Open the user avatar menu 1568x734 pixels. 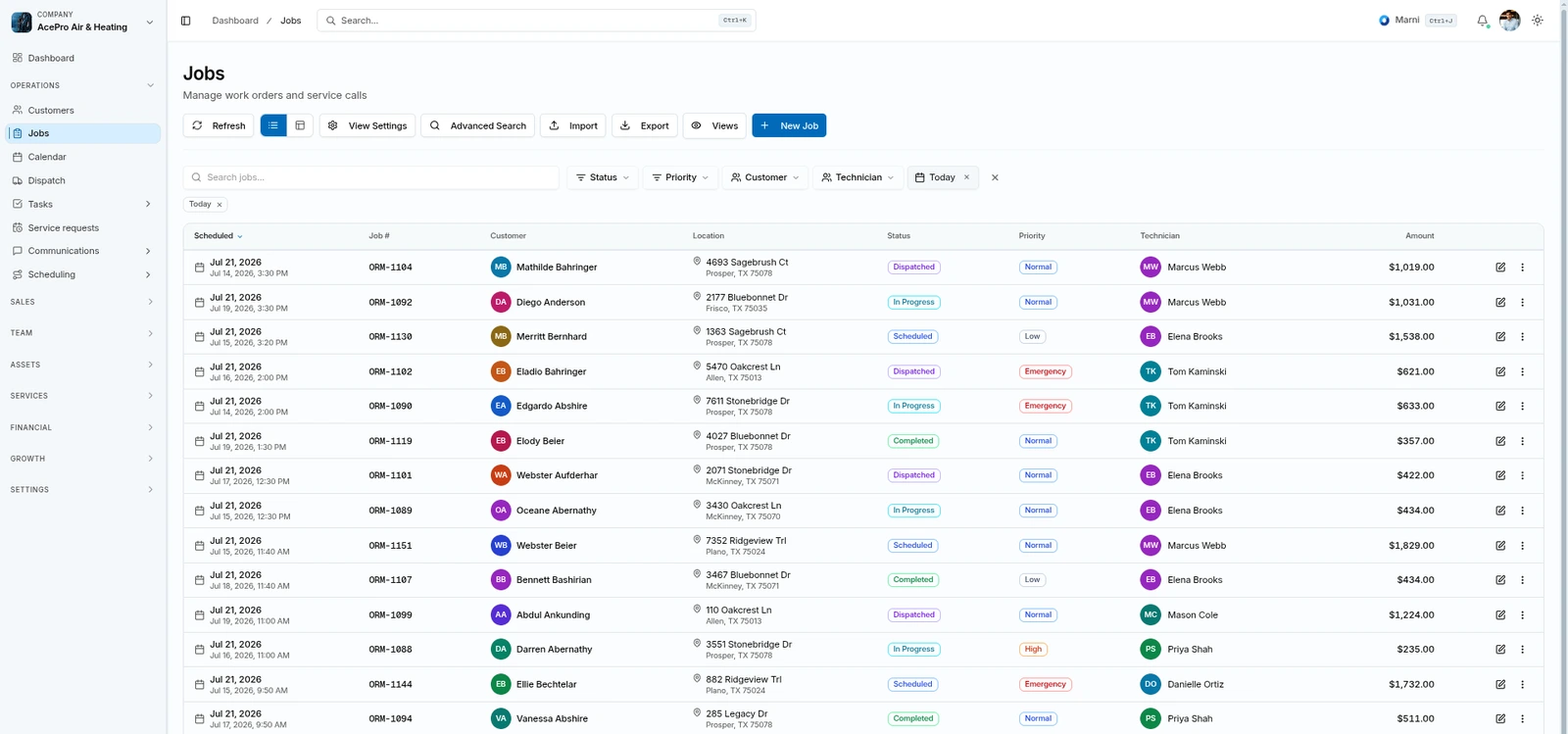point(1510,21)
